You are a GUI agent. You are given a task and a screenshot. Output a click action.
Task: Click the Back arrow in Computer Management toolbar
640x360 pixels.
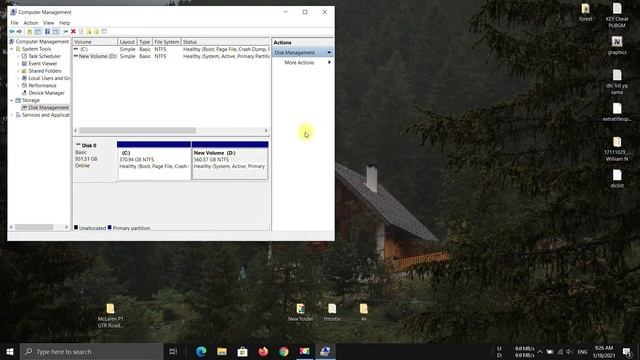pyautogui.click(x=12, y=31)
